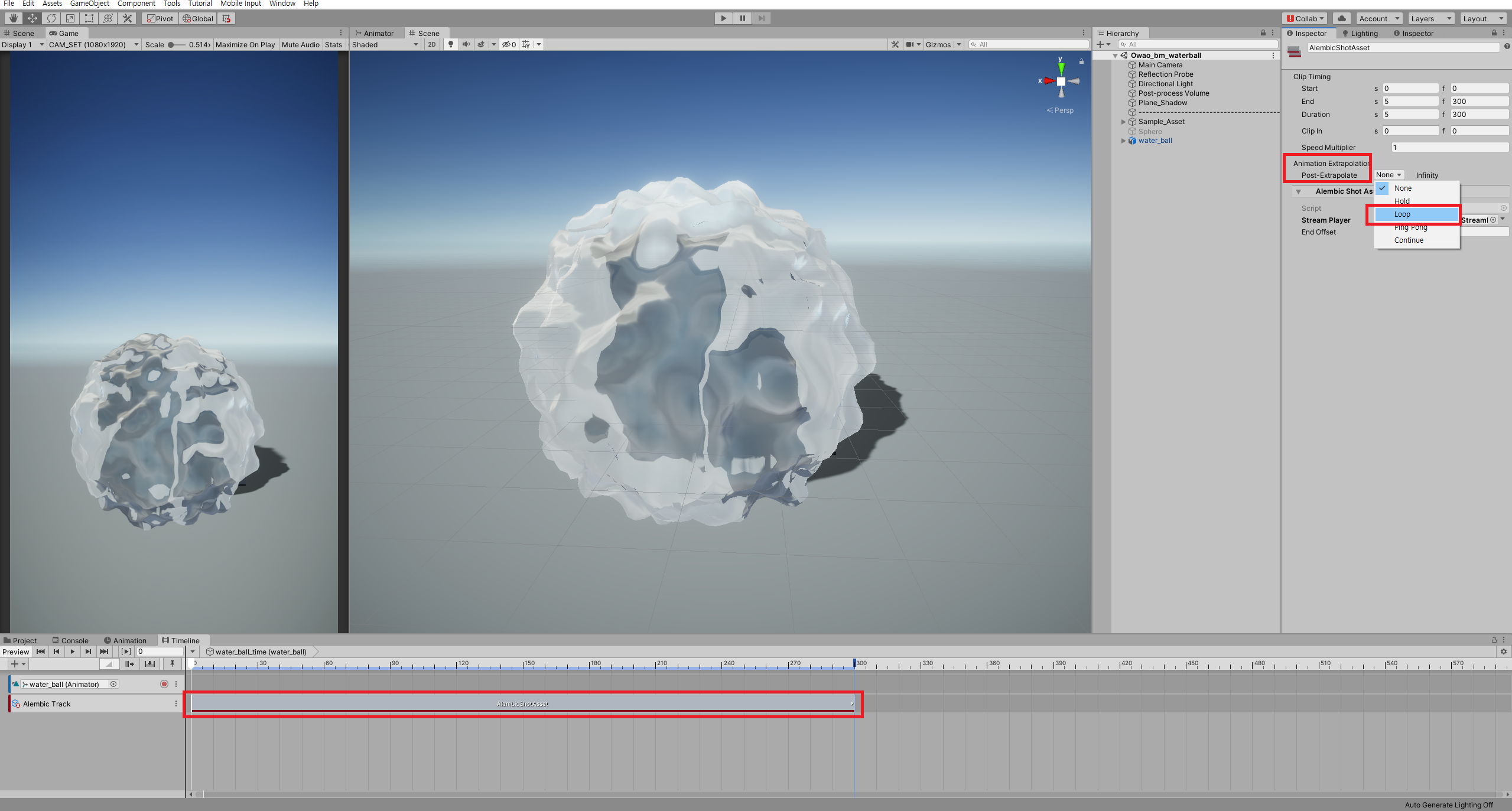Viewport: 1512px width, 811px height.
Task: Toggle scene audio speaker icon
Action: [x=466, y=44]
